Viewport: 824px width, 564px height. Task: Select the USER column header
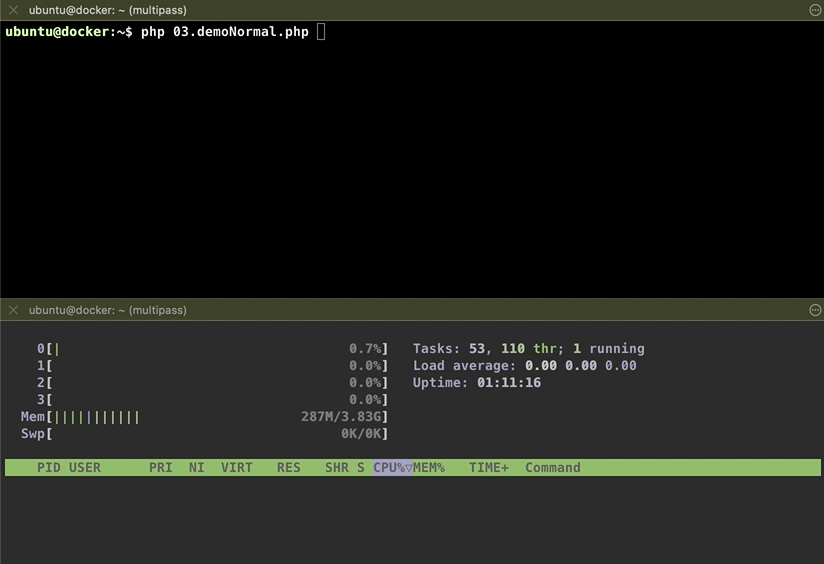pos(85,467)
